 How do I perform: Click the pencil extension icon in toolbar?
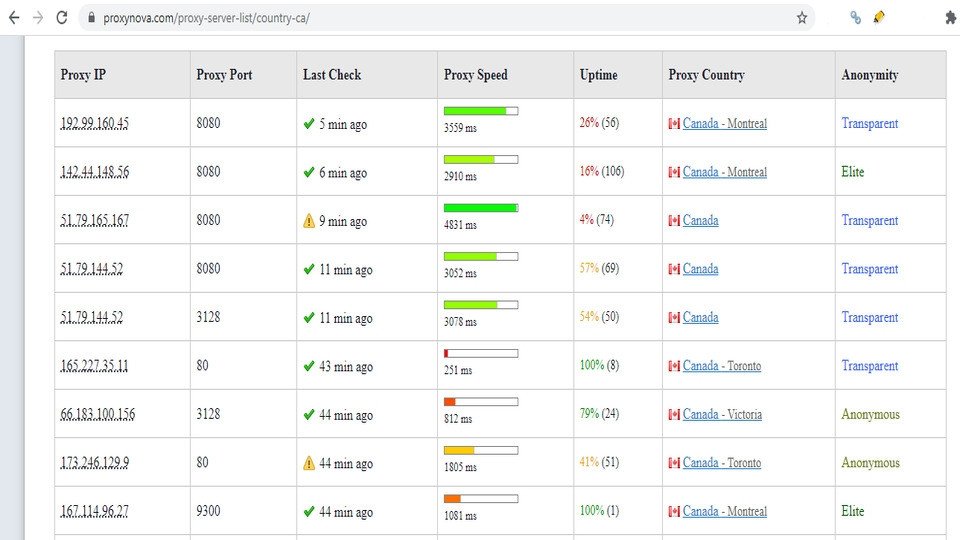point(879,17)
